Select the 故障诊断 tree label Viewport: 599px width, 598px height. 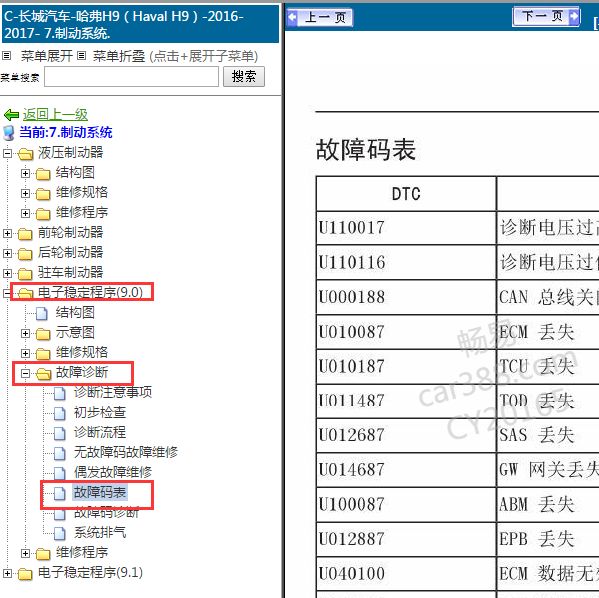(x=82, y=372)
